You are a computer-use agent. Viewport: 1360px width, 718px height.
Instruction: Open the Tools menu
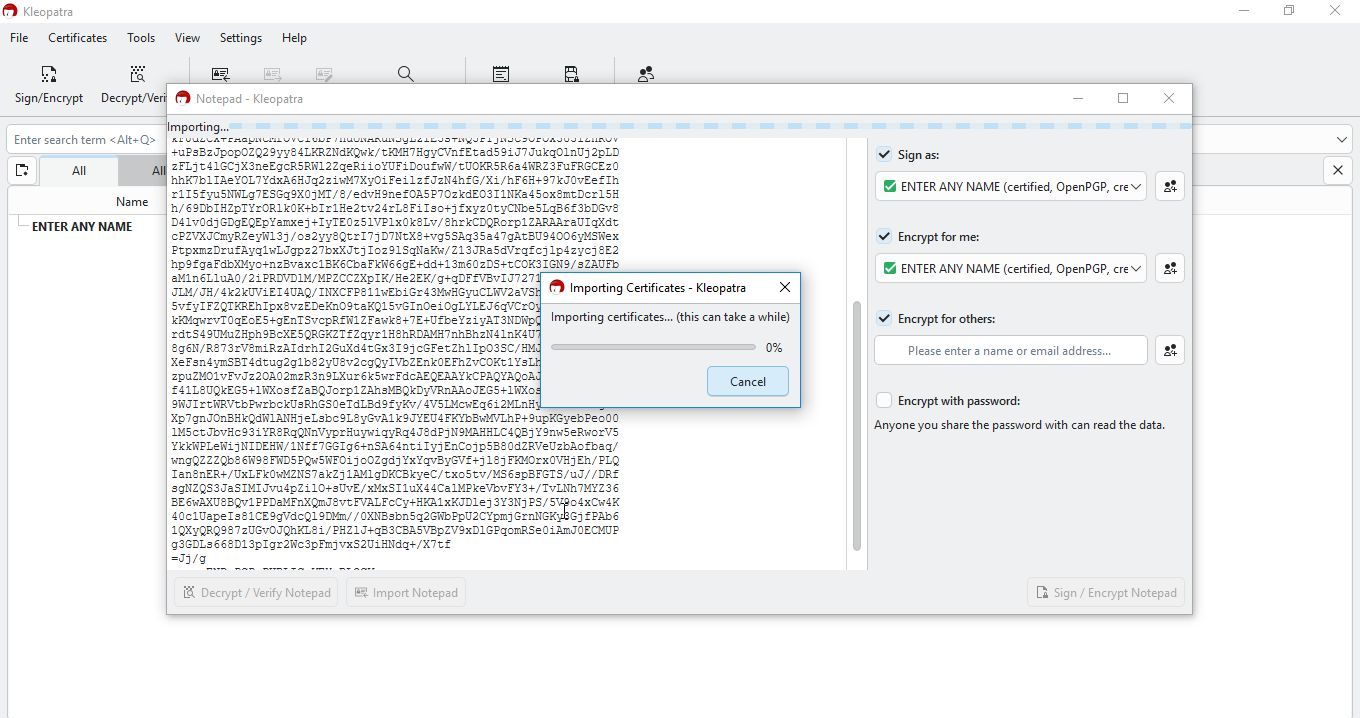point(141,38)
